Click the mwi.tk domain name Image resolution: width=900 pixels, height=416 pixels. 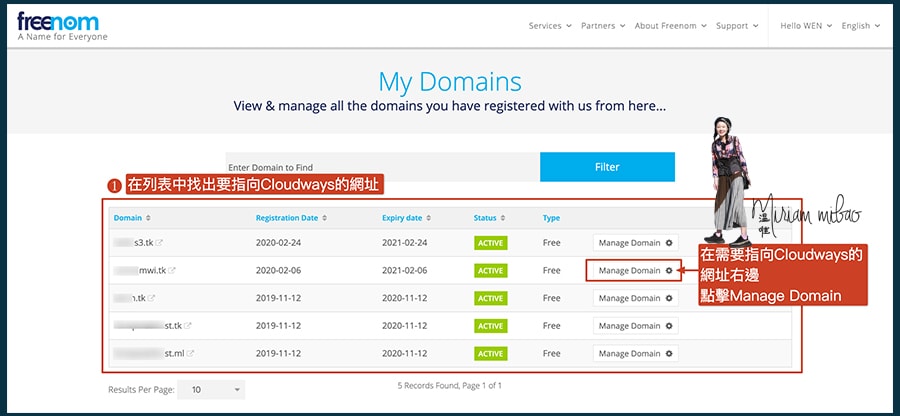click(152, 270)
